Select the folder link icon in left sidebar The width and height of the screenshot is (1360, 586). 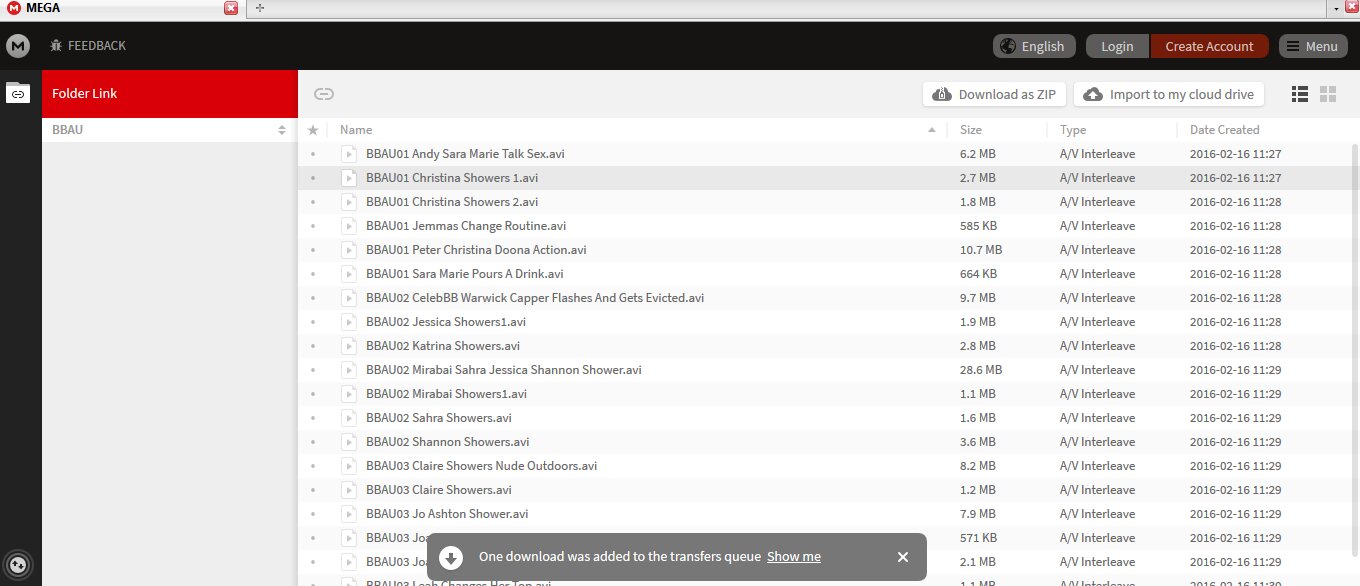point(18,93)
